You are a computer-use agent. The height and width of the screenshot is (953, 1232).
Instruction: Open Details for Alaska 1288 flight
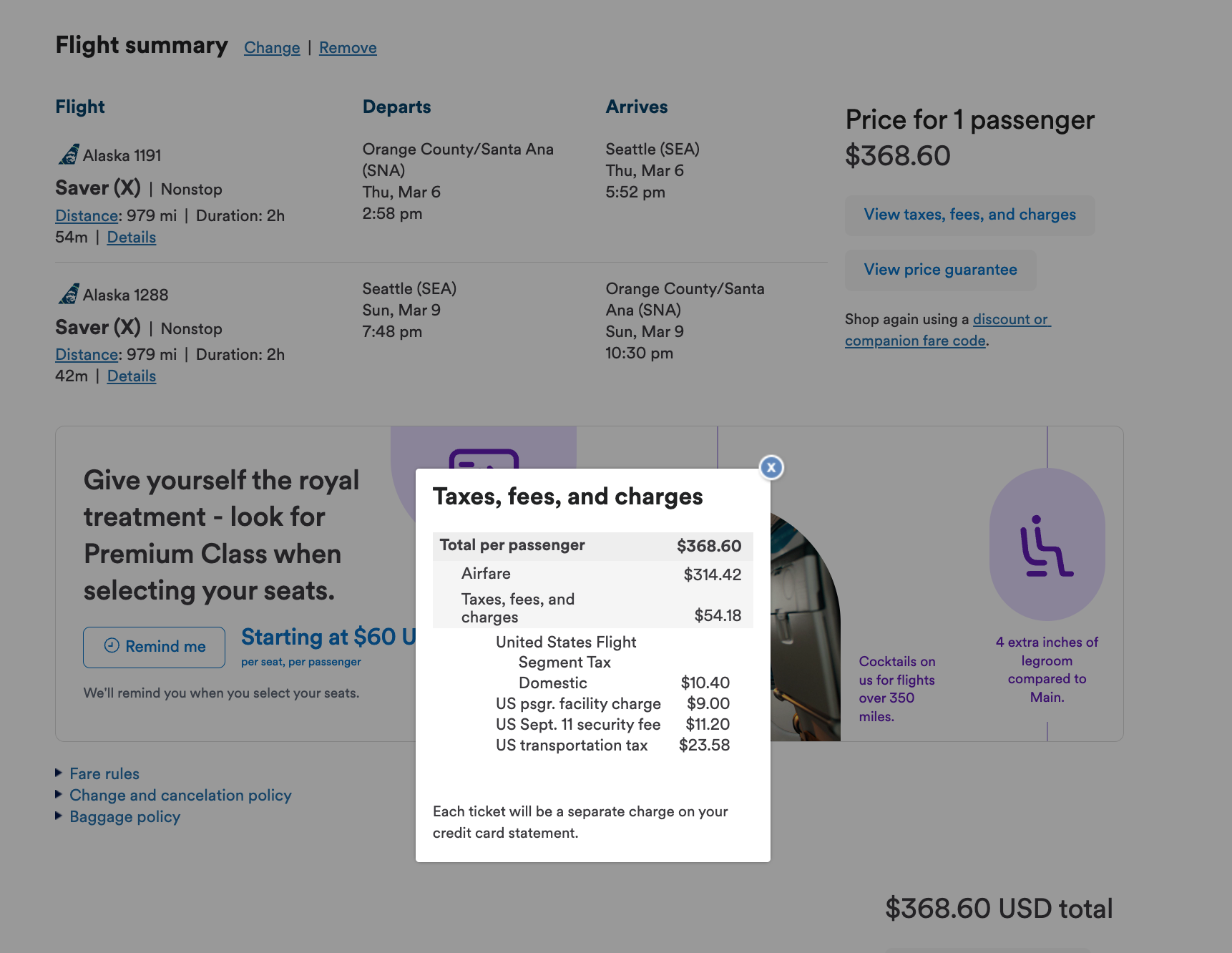pyautogui.click(x=132, y=376)
